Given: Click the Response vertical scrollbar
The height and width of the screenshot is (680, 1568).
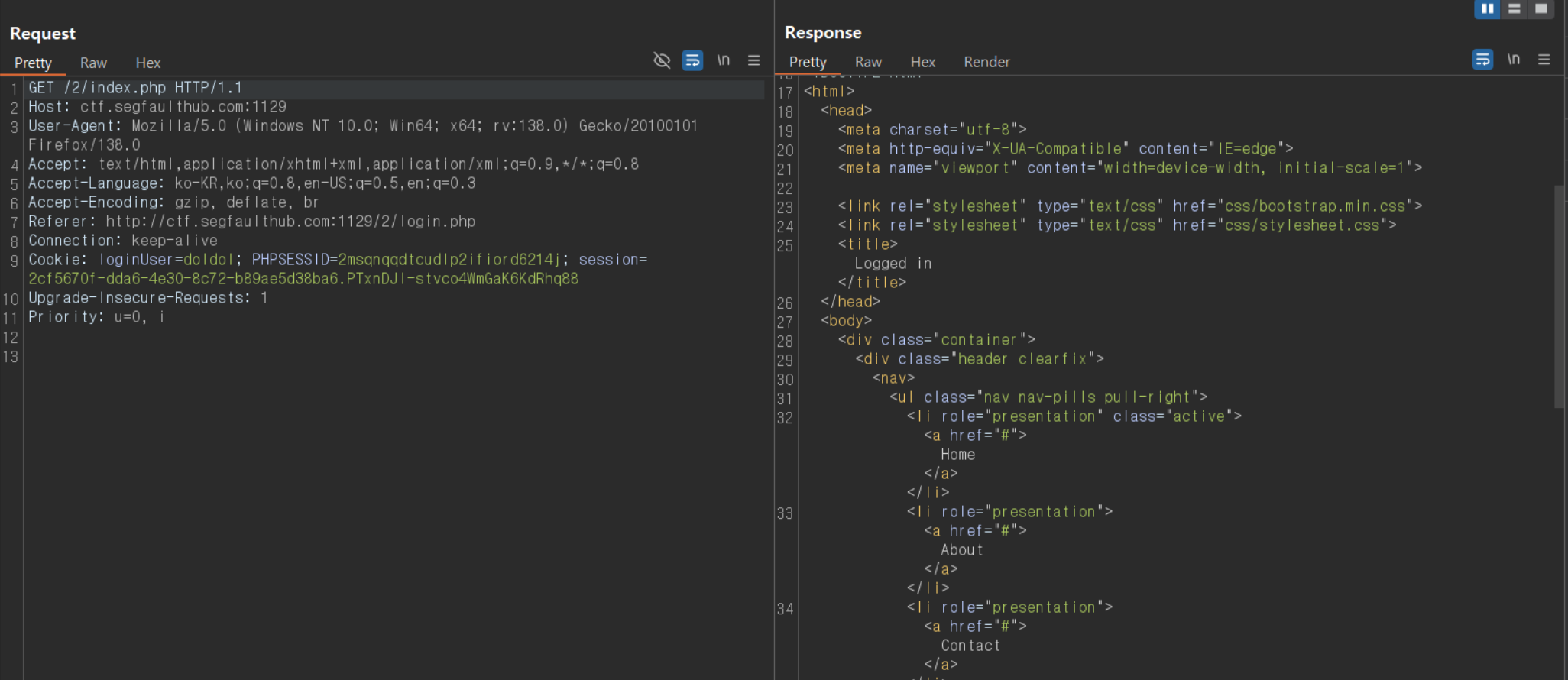Looking at the screenshot, I should pos(1559,296).
